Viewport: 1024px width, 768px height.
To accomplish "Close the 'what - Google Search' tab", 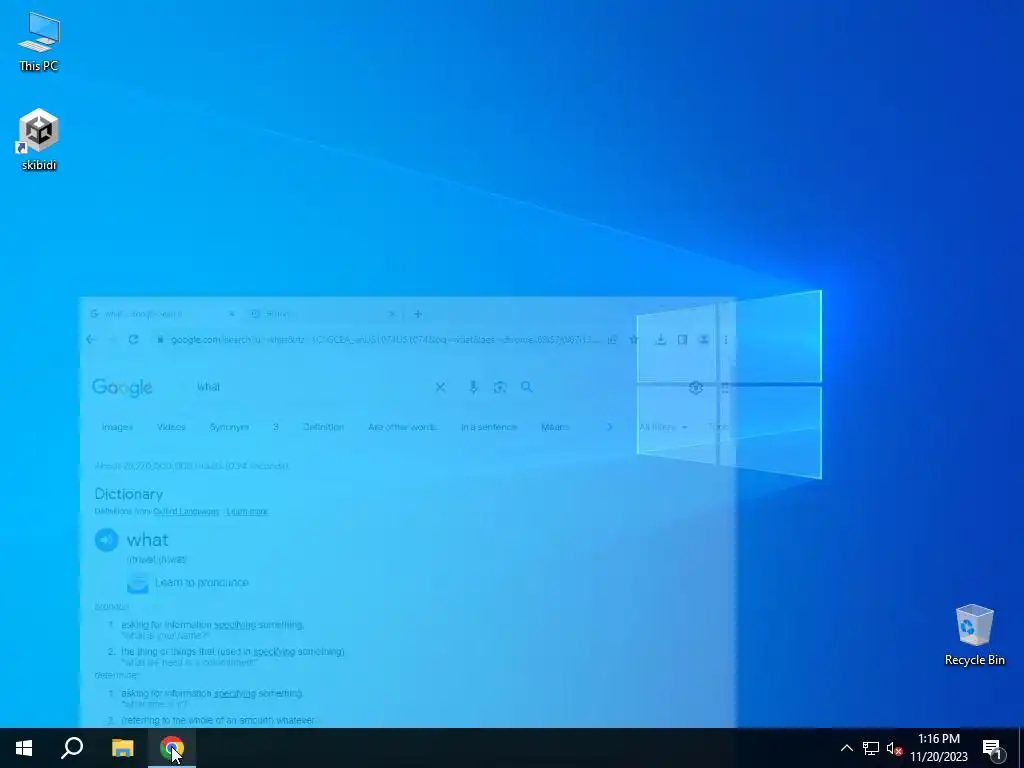I will (231, 314).
